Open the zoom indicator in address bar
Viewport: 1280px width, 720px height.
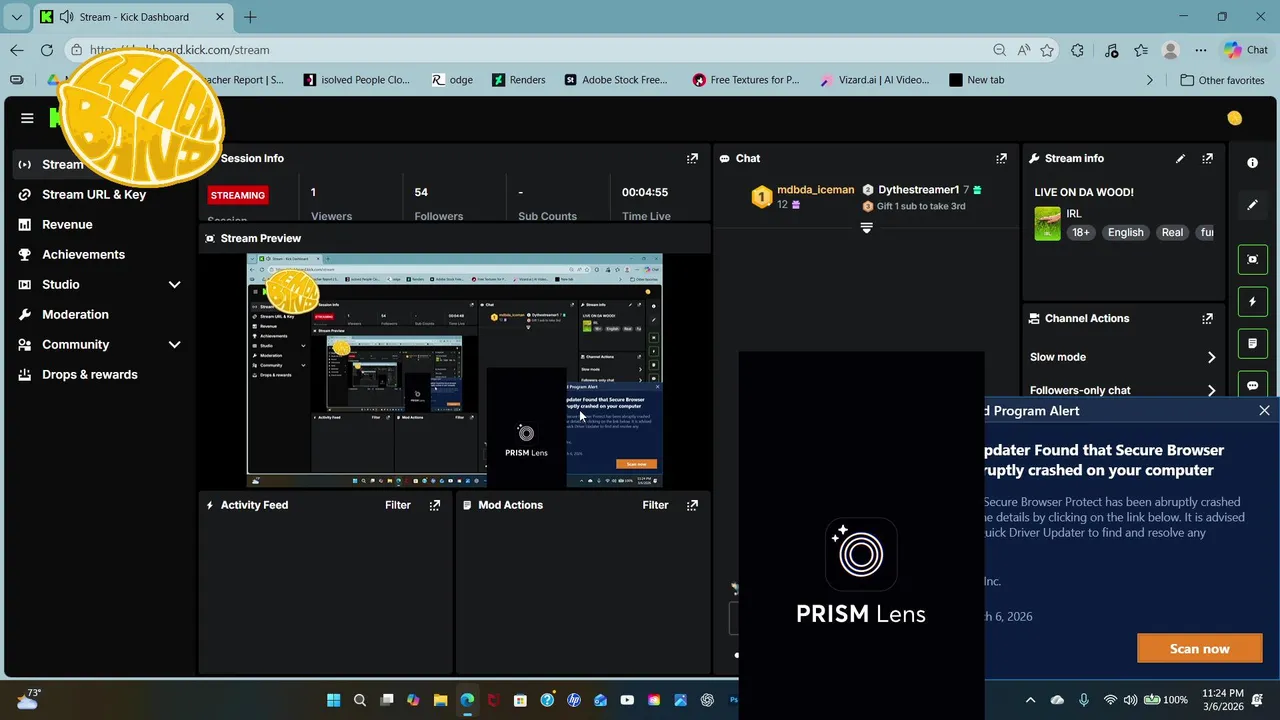coord(999,50)
